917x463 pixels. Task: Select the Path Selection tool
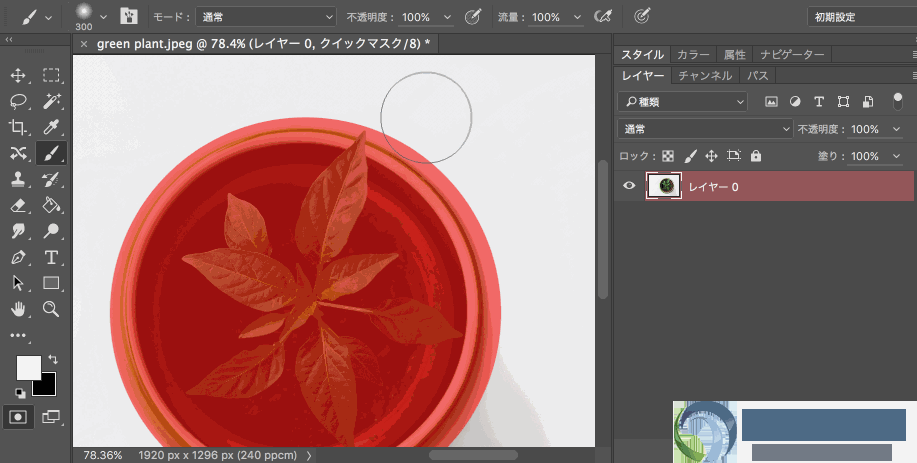click(18, 283)
